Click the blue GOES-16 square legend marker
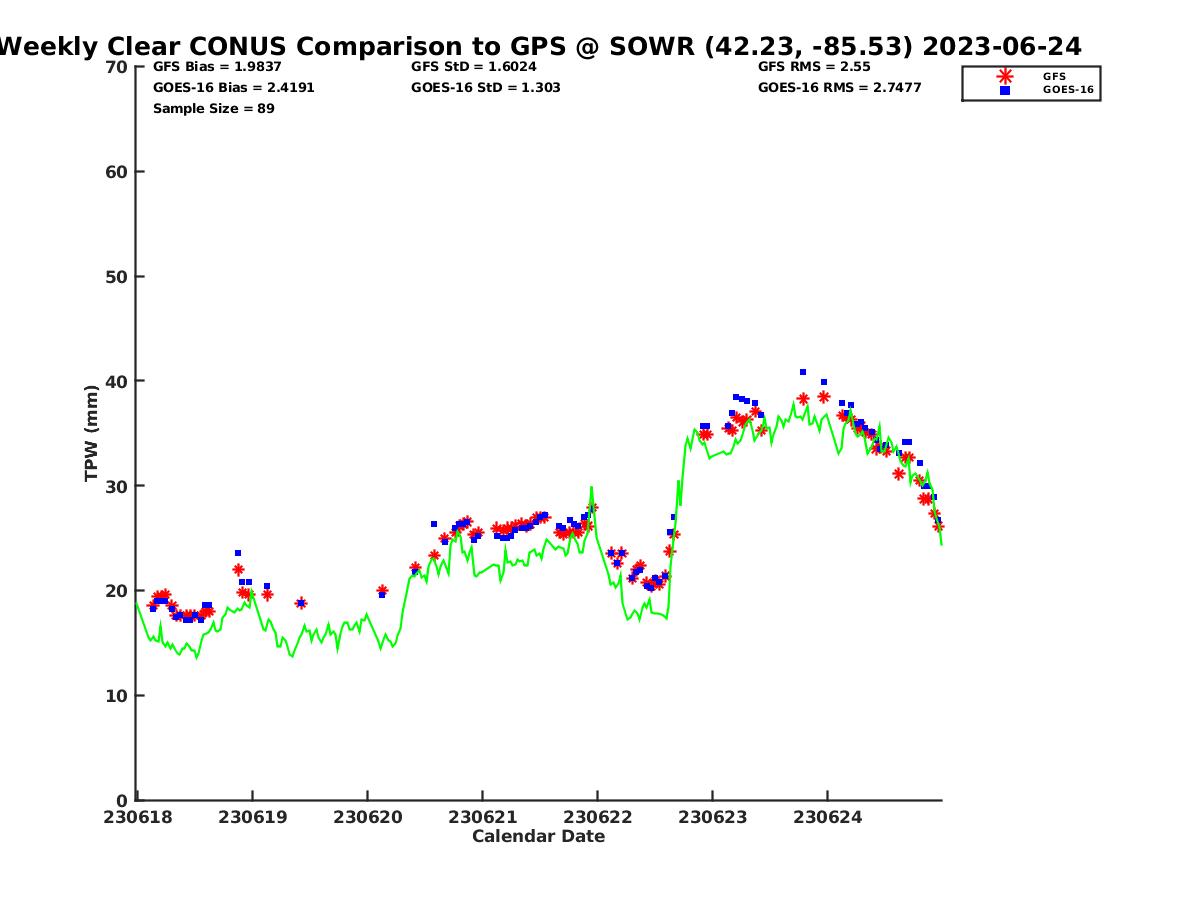1200x900 pixels. tap(1005, 90)
